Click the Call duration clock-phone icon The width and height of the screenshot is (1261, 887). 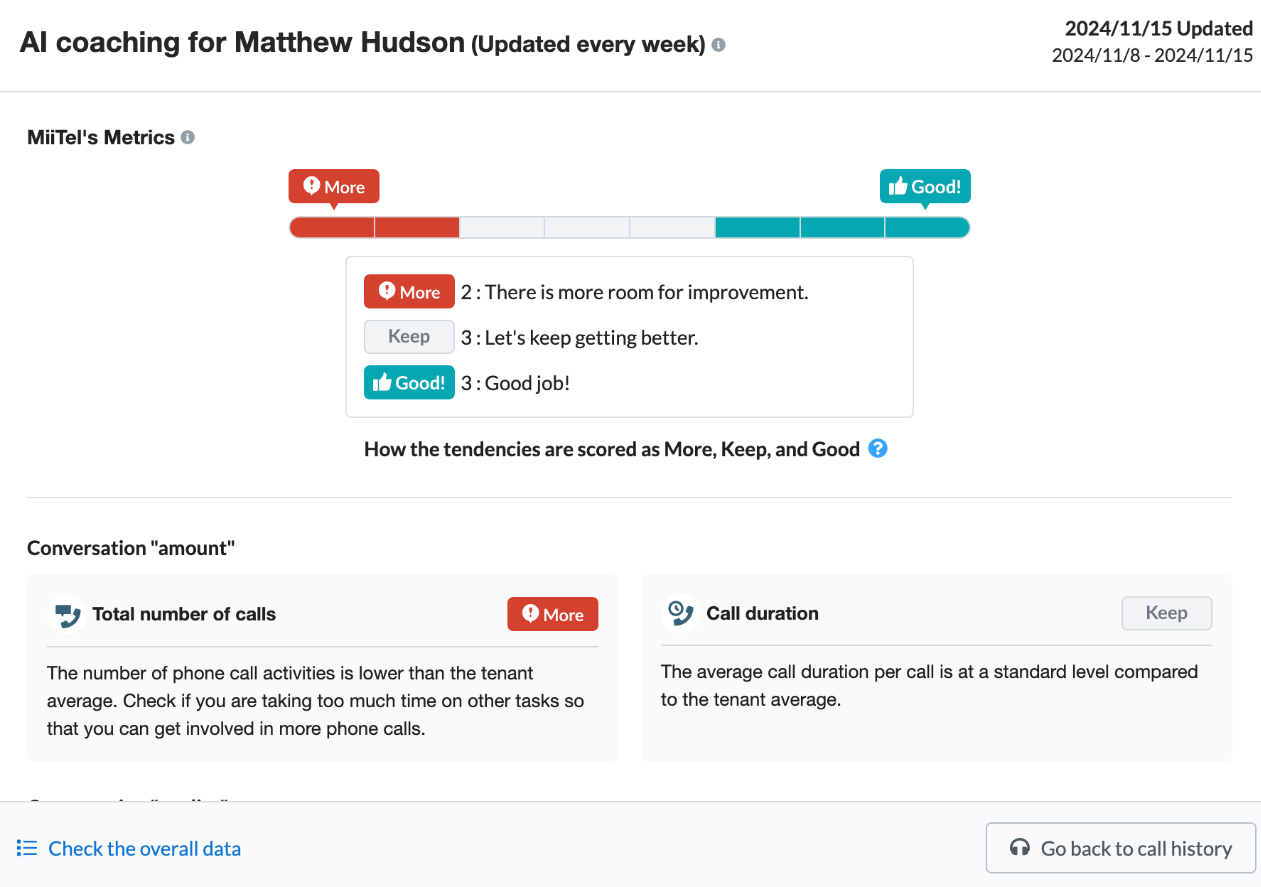click(681, 613)
